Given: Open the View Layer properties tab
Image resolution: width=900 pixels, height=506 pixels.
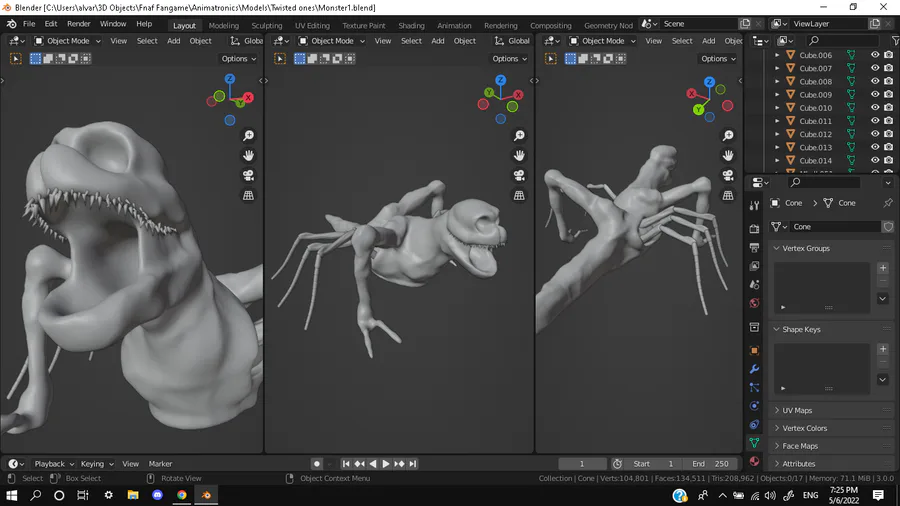Looking at the screenshot, I should [754, 266].
